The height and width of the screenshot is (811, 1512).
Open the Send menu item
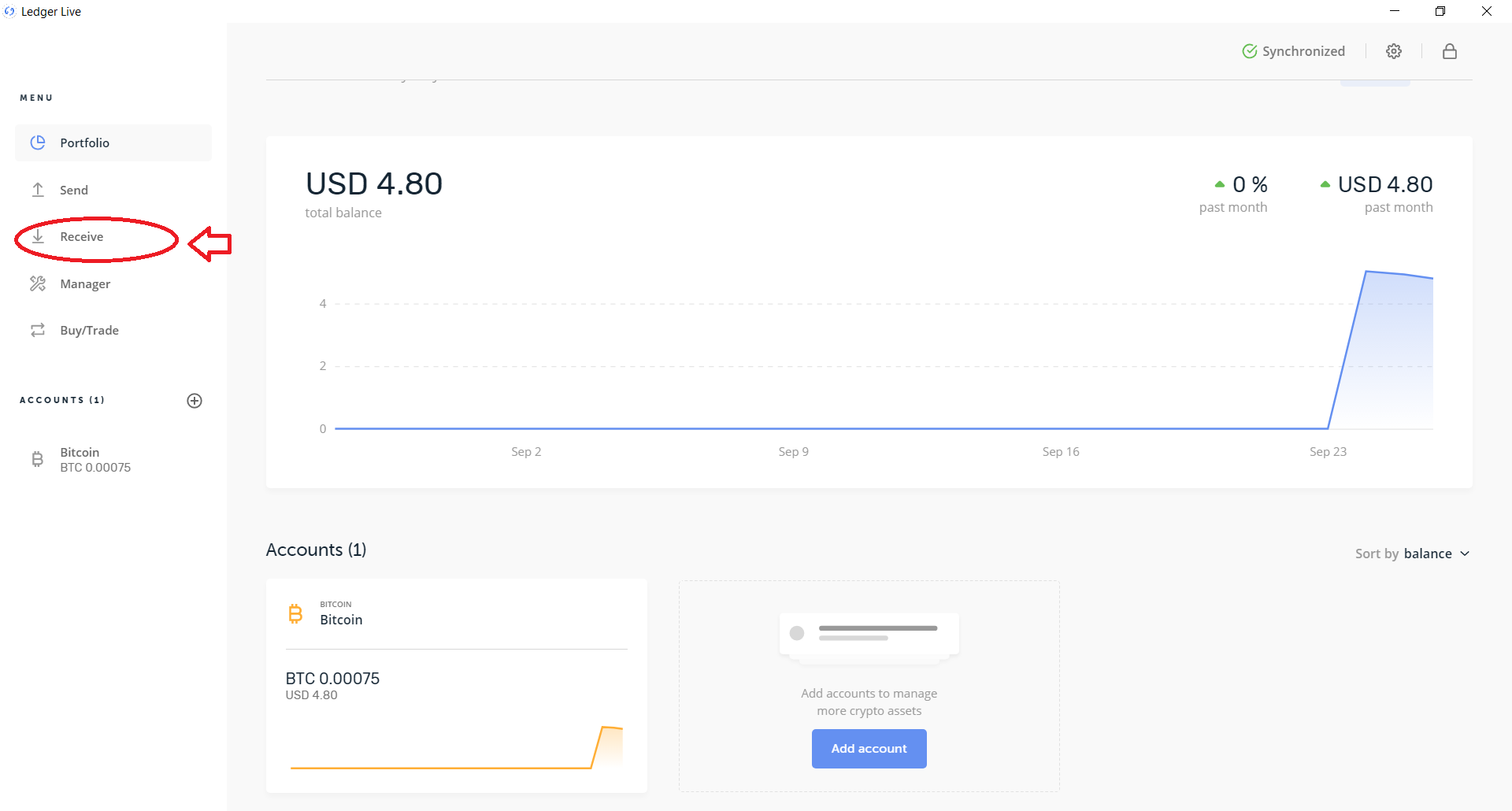click(113, 190)
